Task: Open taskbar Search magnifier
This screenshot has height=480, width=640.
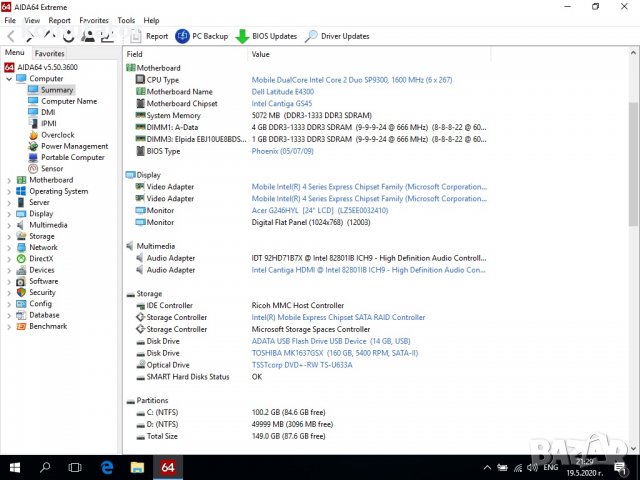Action: click(45, 467)
